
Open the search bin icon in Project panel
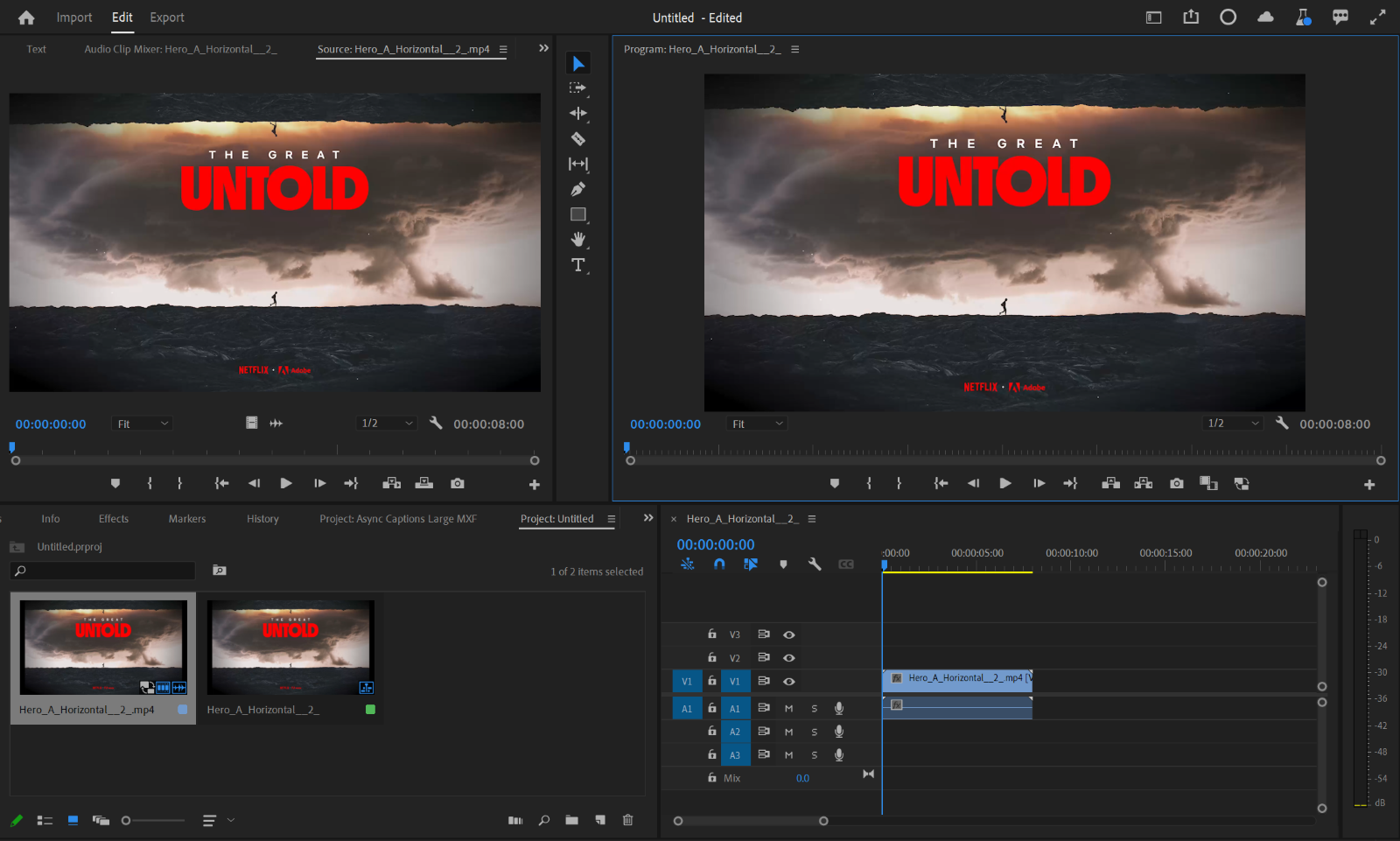pos(219,570)
